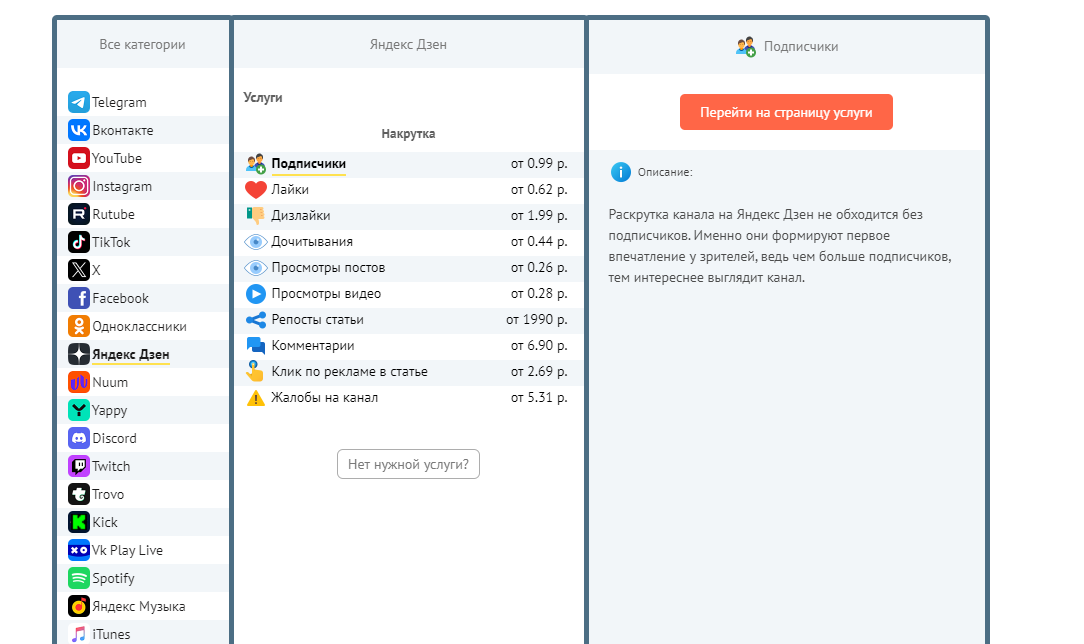
Task: Click the warning triangle Жалобы icon
Action: [256, 398]
